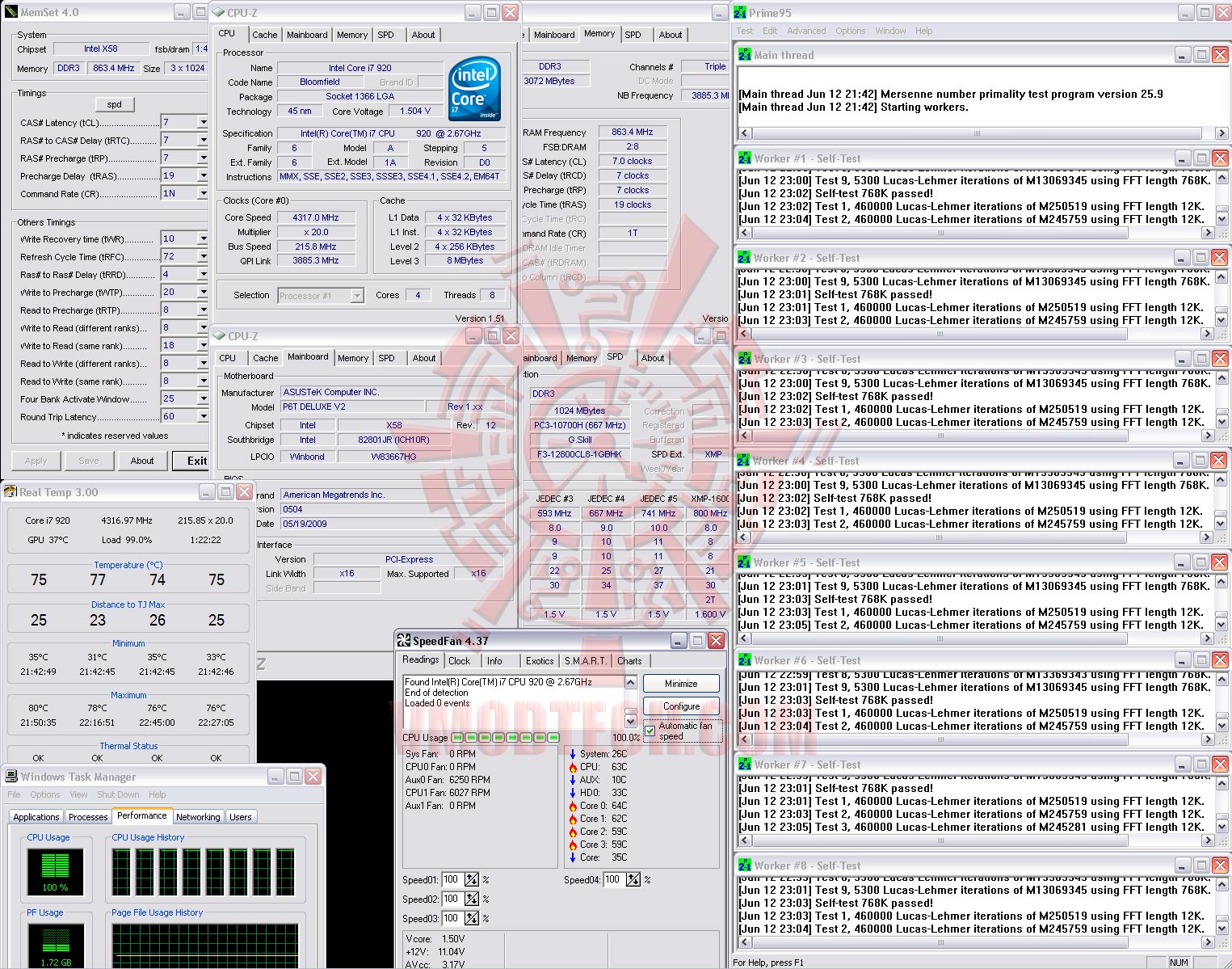
Task: Open the Processes tab in Task Manager
Action: (88, 817)
